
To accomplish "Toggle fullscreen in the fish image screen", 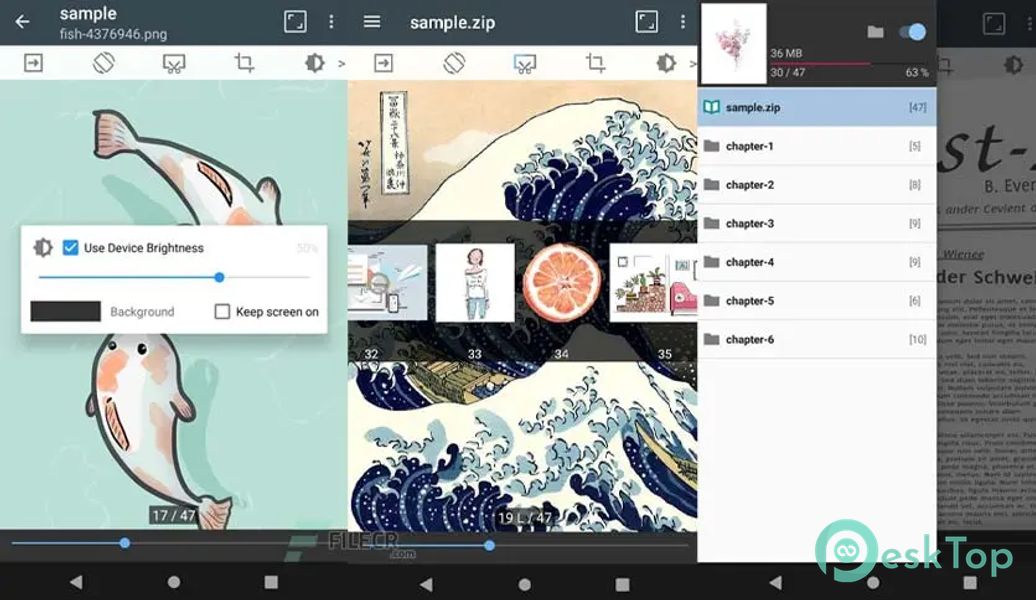I will coord(295,22).
